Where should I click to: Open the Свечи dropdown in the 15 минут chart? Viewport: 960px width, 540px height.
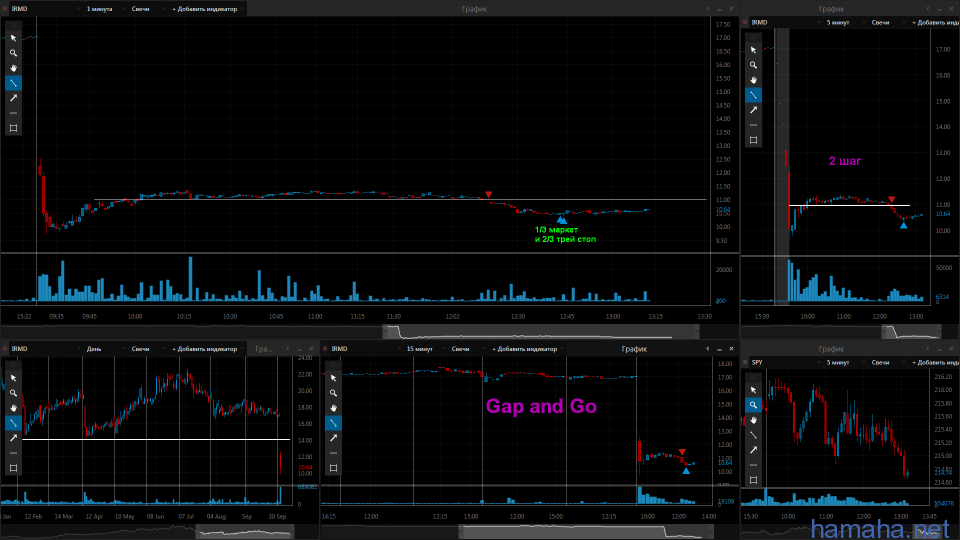pos(467,349)
